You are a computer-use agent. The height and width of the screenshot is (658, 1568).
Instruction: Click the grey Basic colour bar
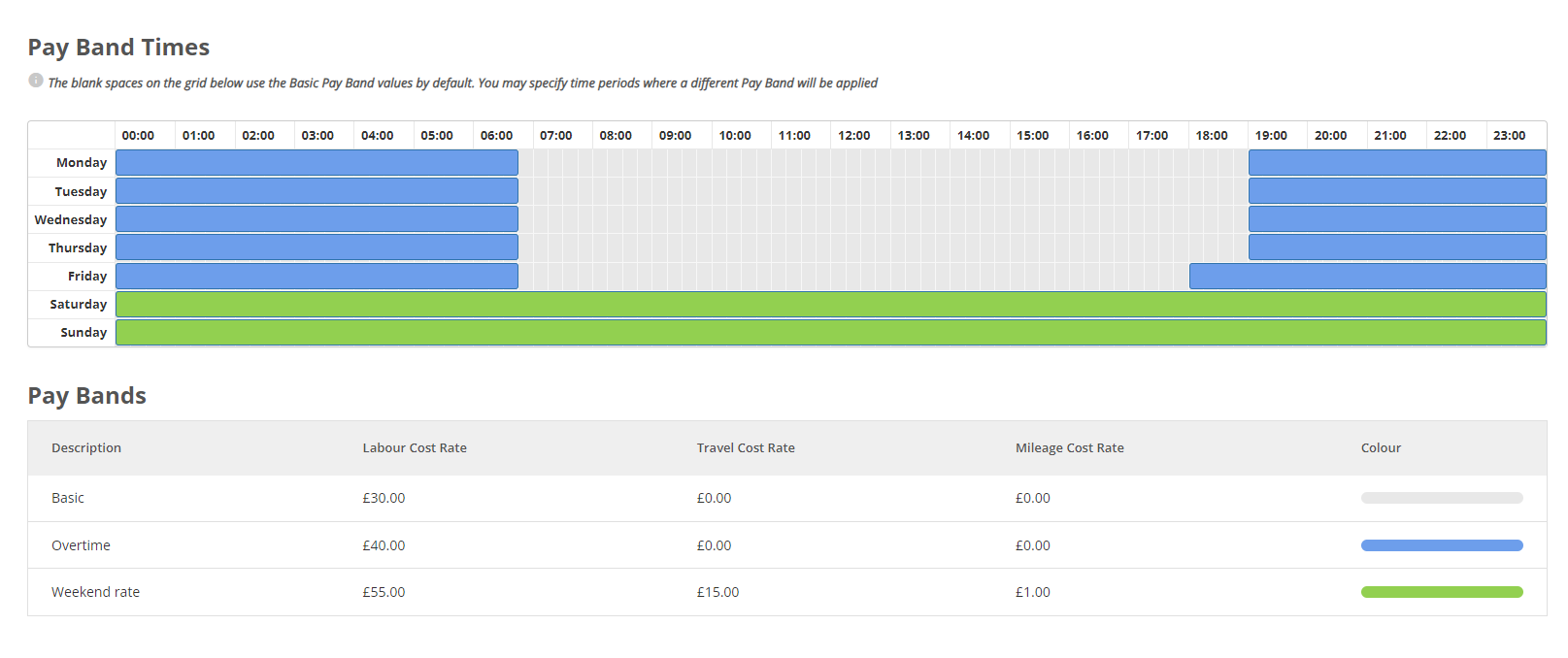[x=1442, y=498]
